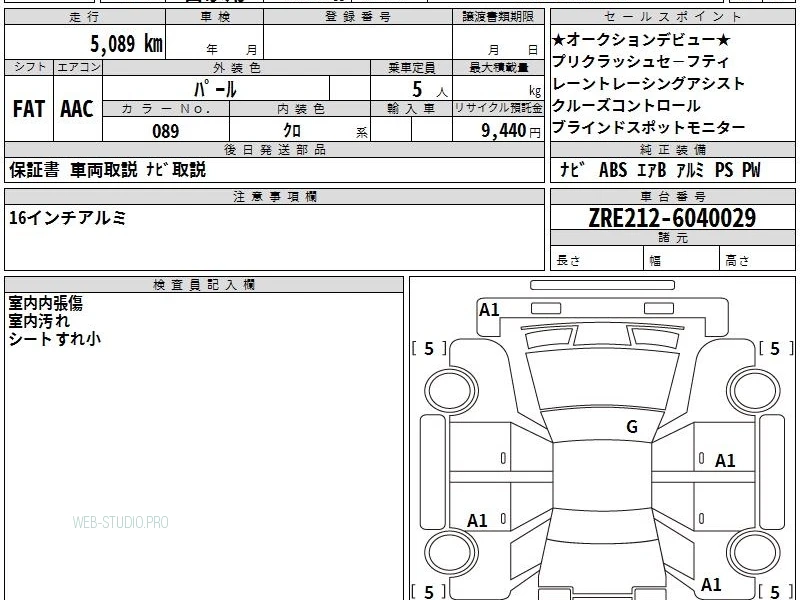Image resolution: width=800 pixels, height=600 pixels.
Task: Click the アルミ equipment entry
Action: [x=690, y=170]
